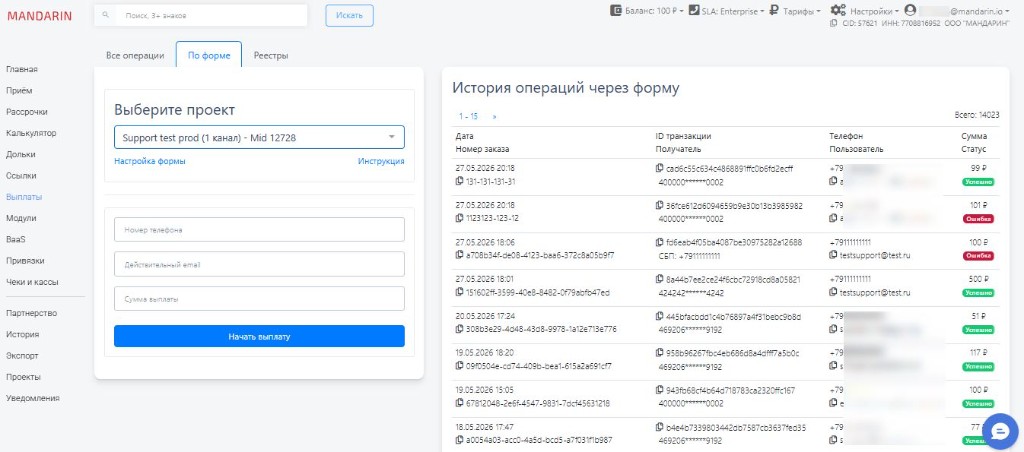Image resolution: width=1024 pixels, height=452 pixels.
Task: Copy transaction ID 943fb68cf4b64d718783ca2320ffc167
Action: click(659, 391)
